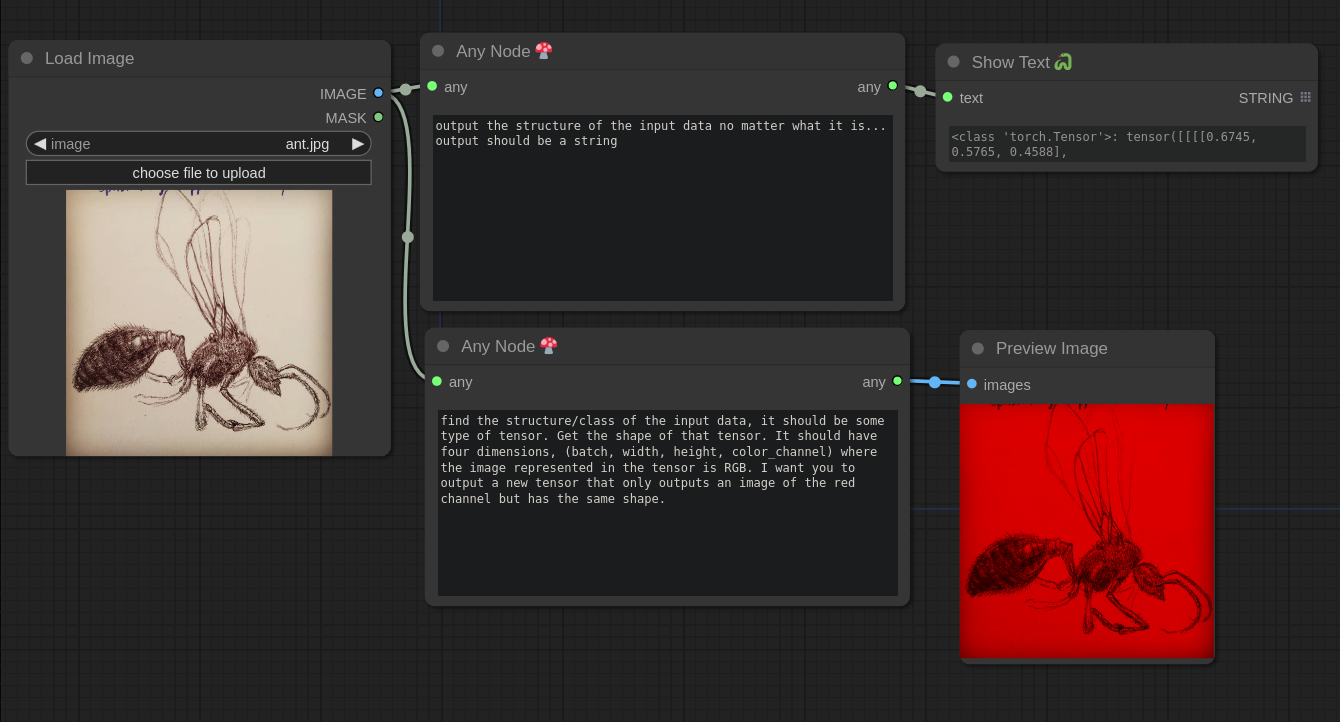Click the STRING output grid icon
1340x722 pixels.
1305,97
